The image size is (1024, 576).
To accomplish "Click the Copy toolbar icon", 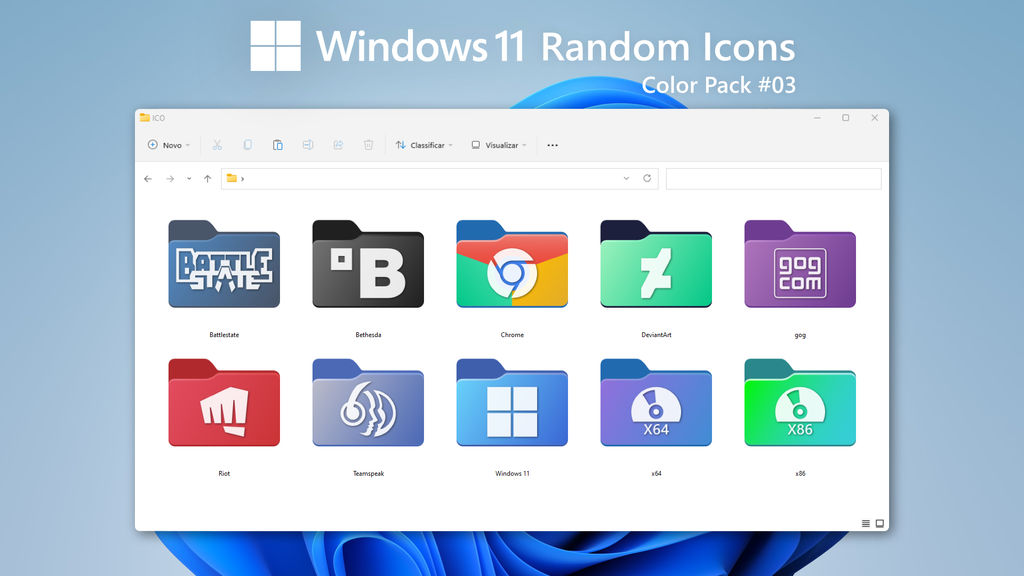I will pyautogui.click(x=248, y=145).
